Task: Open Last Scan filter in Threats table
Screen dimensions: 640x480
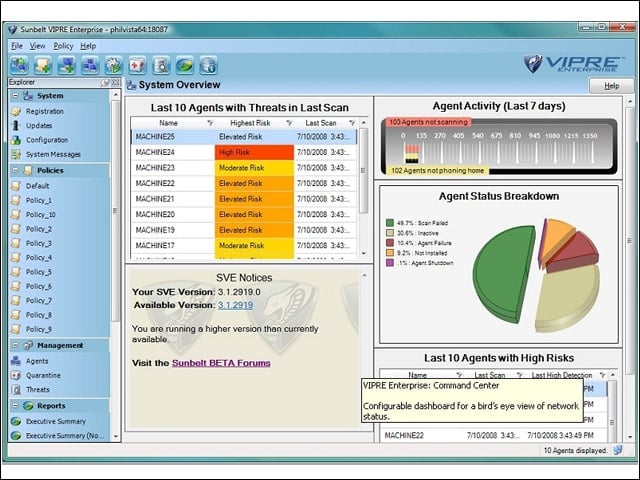Action: 352,123
